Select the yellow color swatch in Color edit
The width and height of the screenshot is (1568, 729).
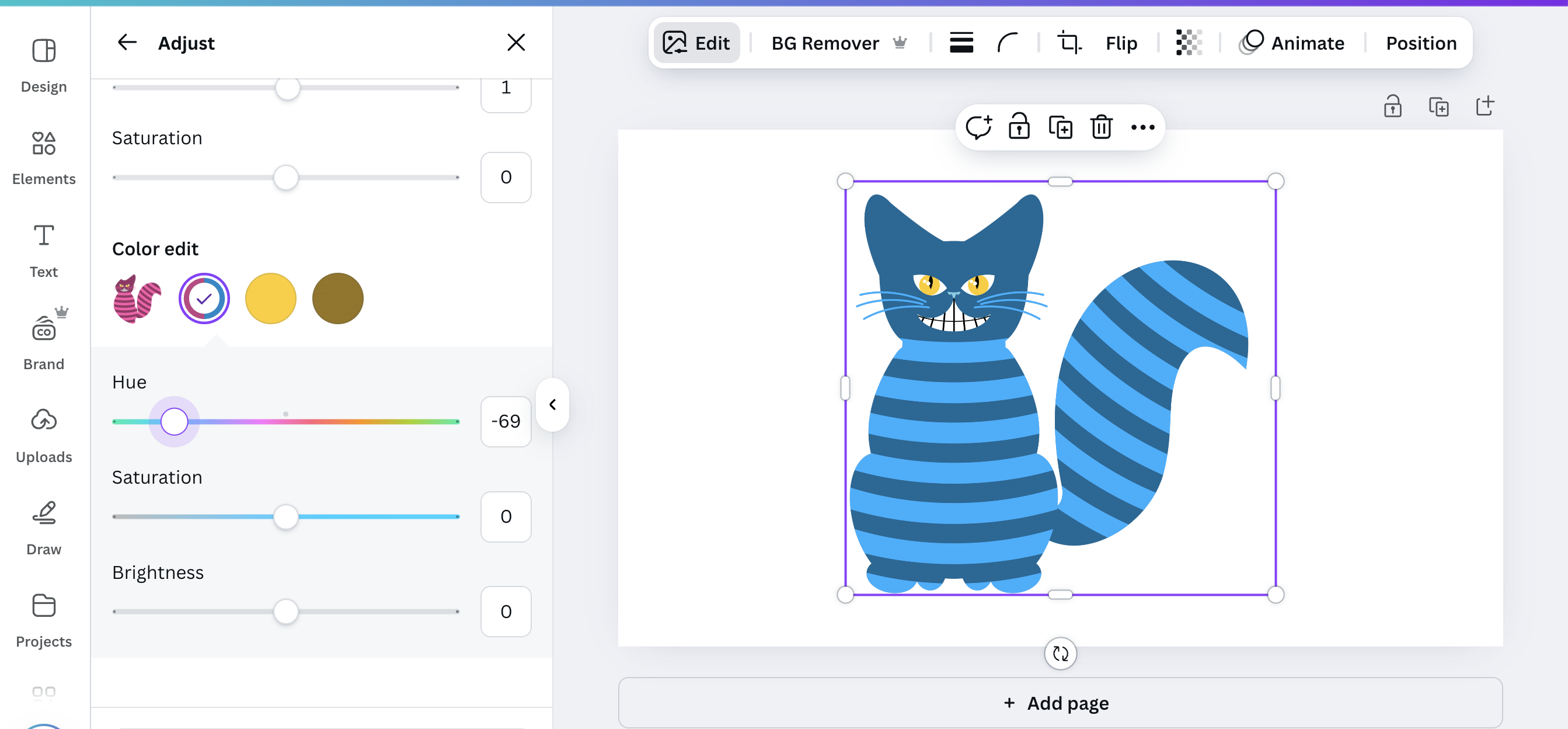pyautogui.click(x=270, y=298)
